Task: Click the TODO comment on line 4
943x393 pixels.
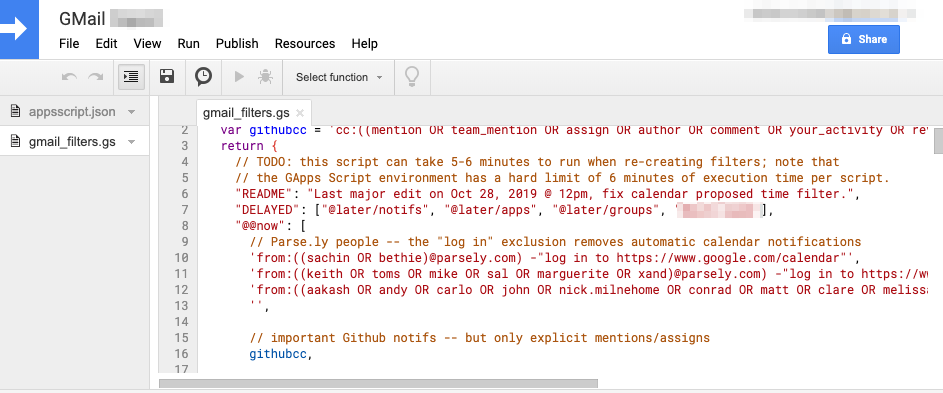Action: coord(537,162)
